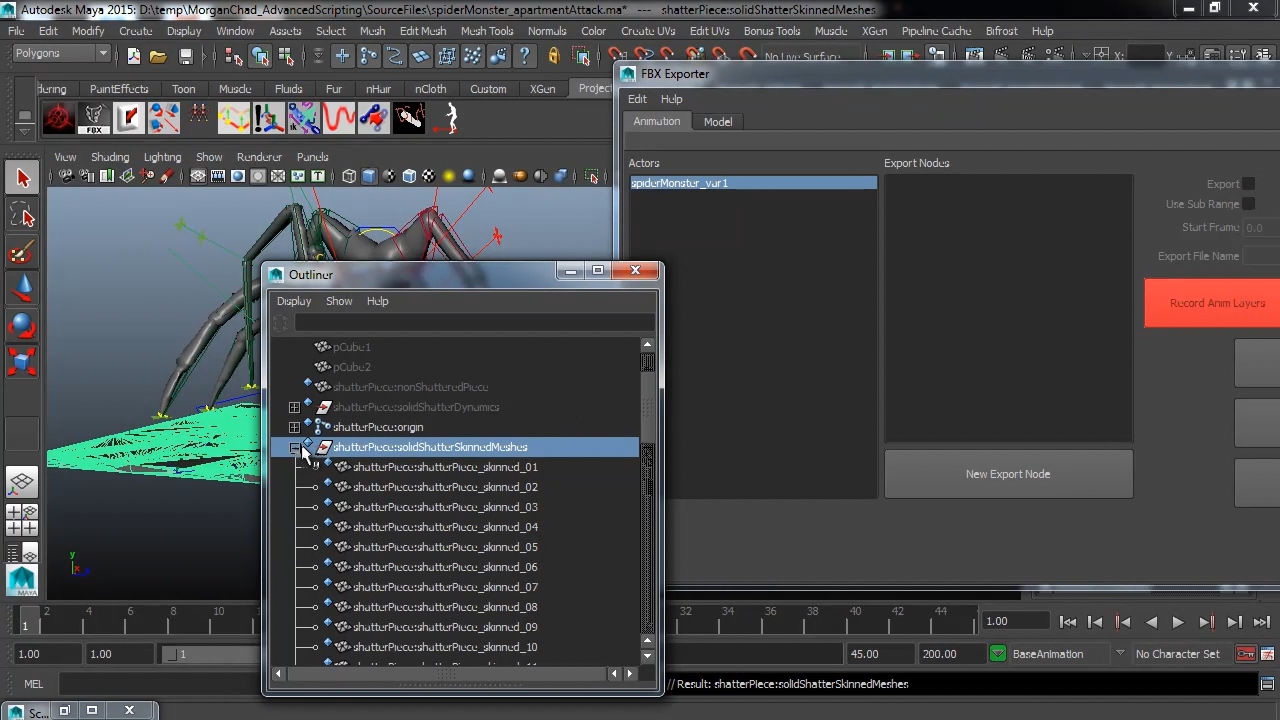Image resolution: width=1280 pixels, height=720 pixels.
Task: Open the Outliner Show menu
Action: tap(339, 301)
